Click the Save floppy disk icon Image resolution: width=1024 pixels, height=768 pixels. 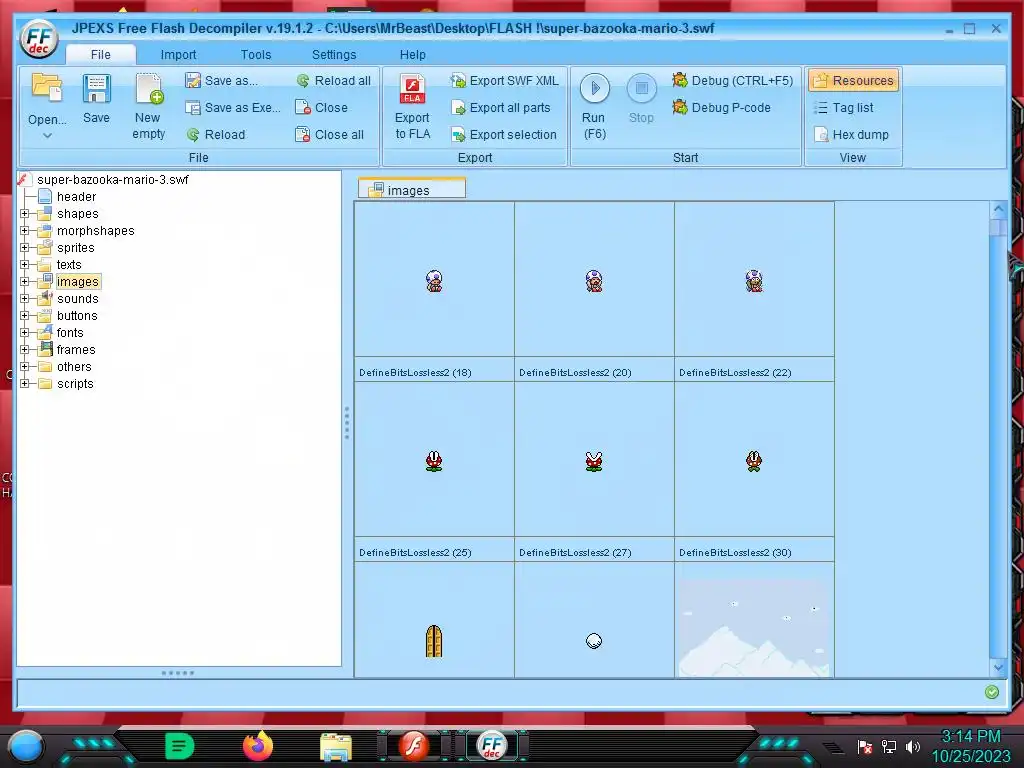tap(96, 88)
